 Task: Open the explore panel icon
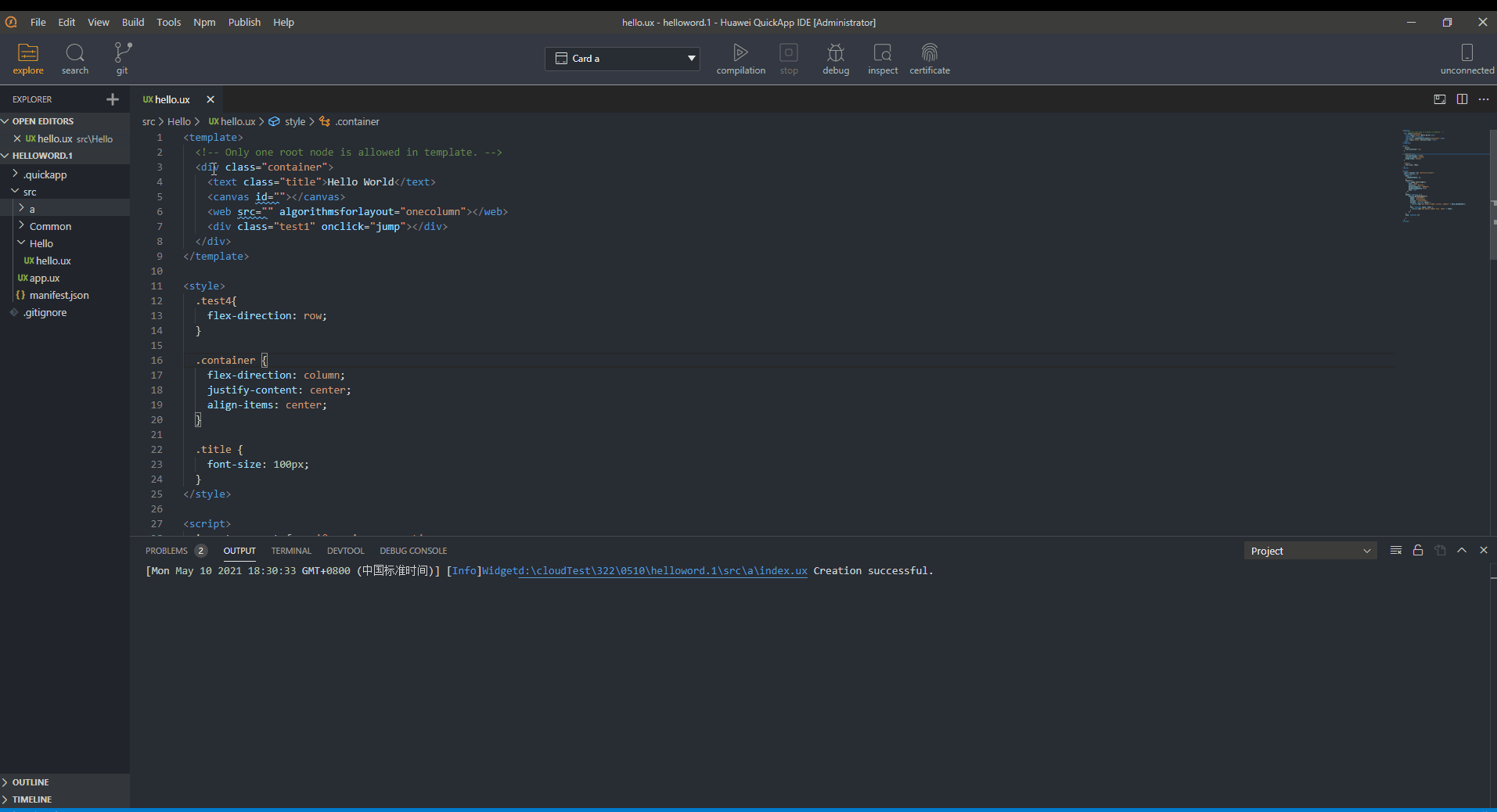click(x=28, y=59)
